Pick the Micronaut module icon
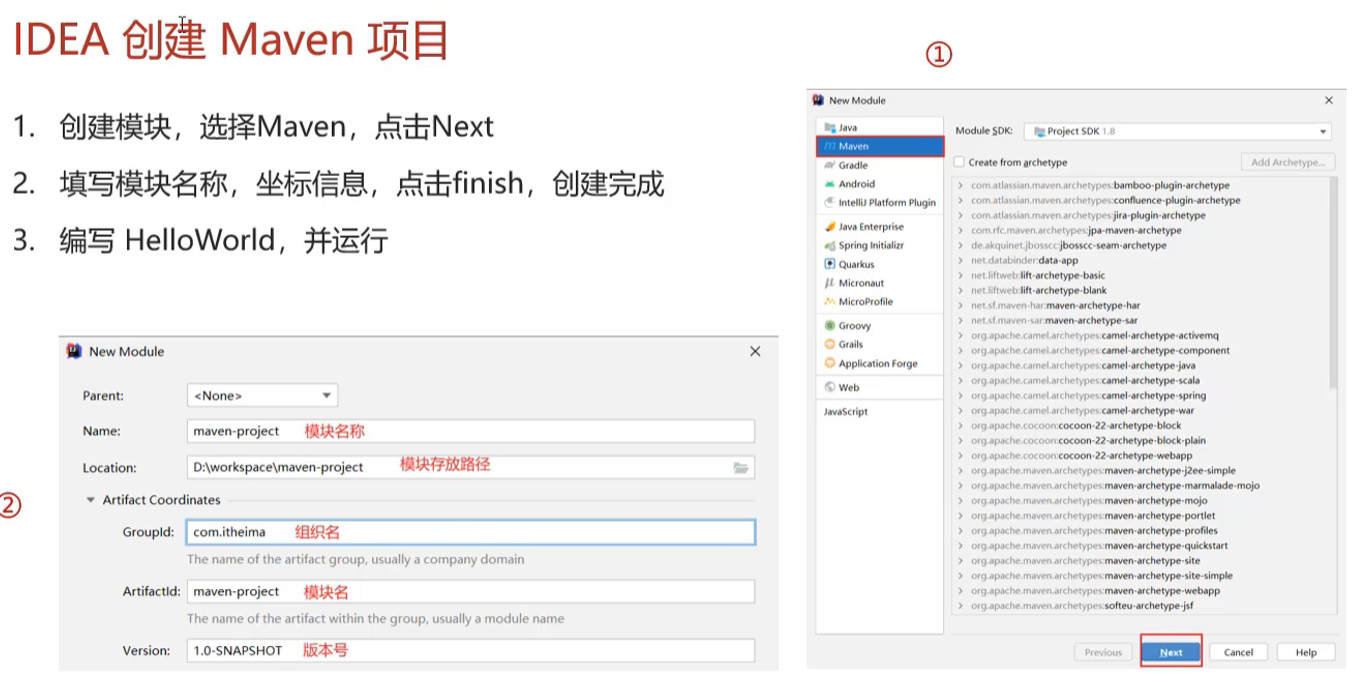1363x684 pixels. click(829, 284)
